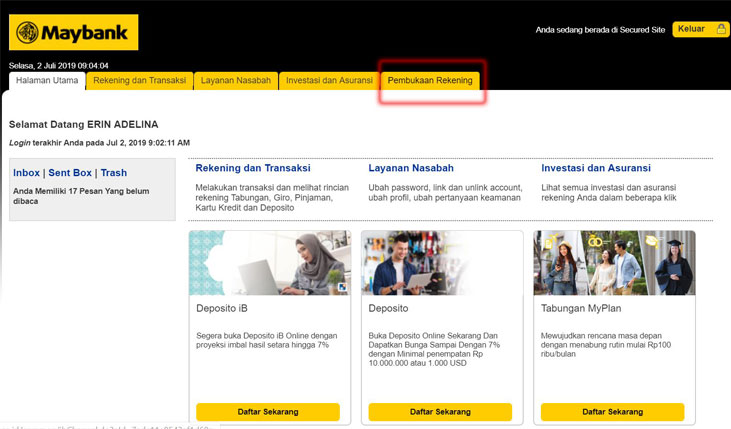Click the padlock icon on Keluar button

(x=721, y=29)
